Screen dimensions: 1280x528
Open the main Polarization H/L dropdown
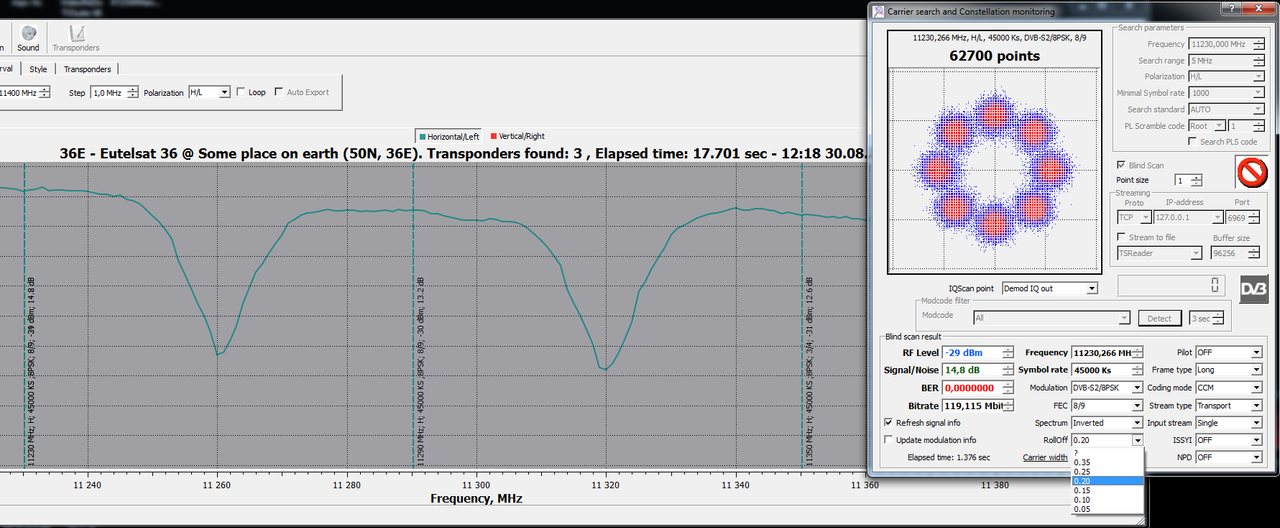coord(209,92)
